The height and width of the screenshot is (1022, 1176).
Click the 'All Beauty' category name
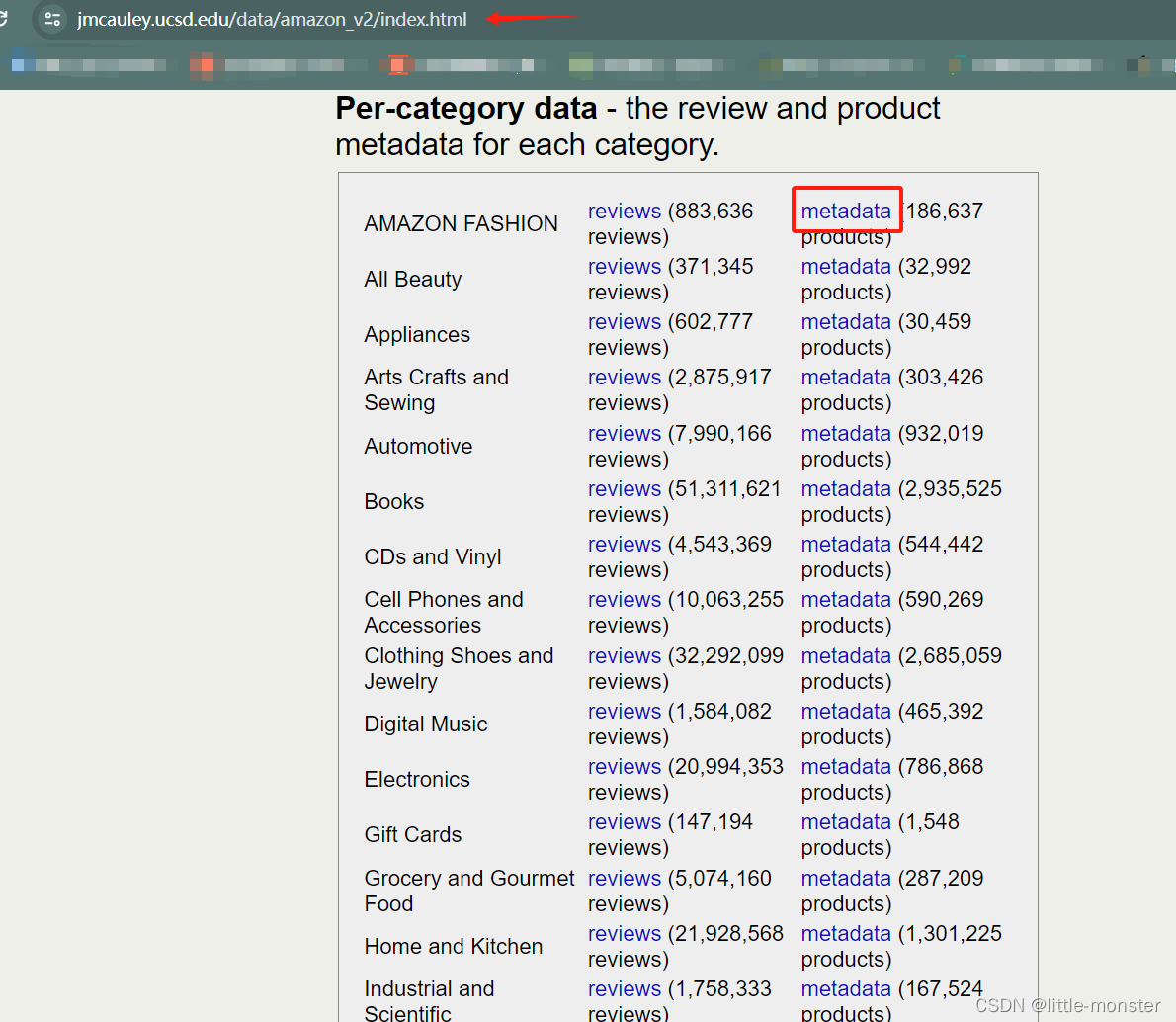412,279
